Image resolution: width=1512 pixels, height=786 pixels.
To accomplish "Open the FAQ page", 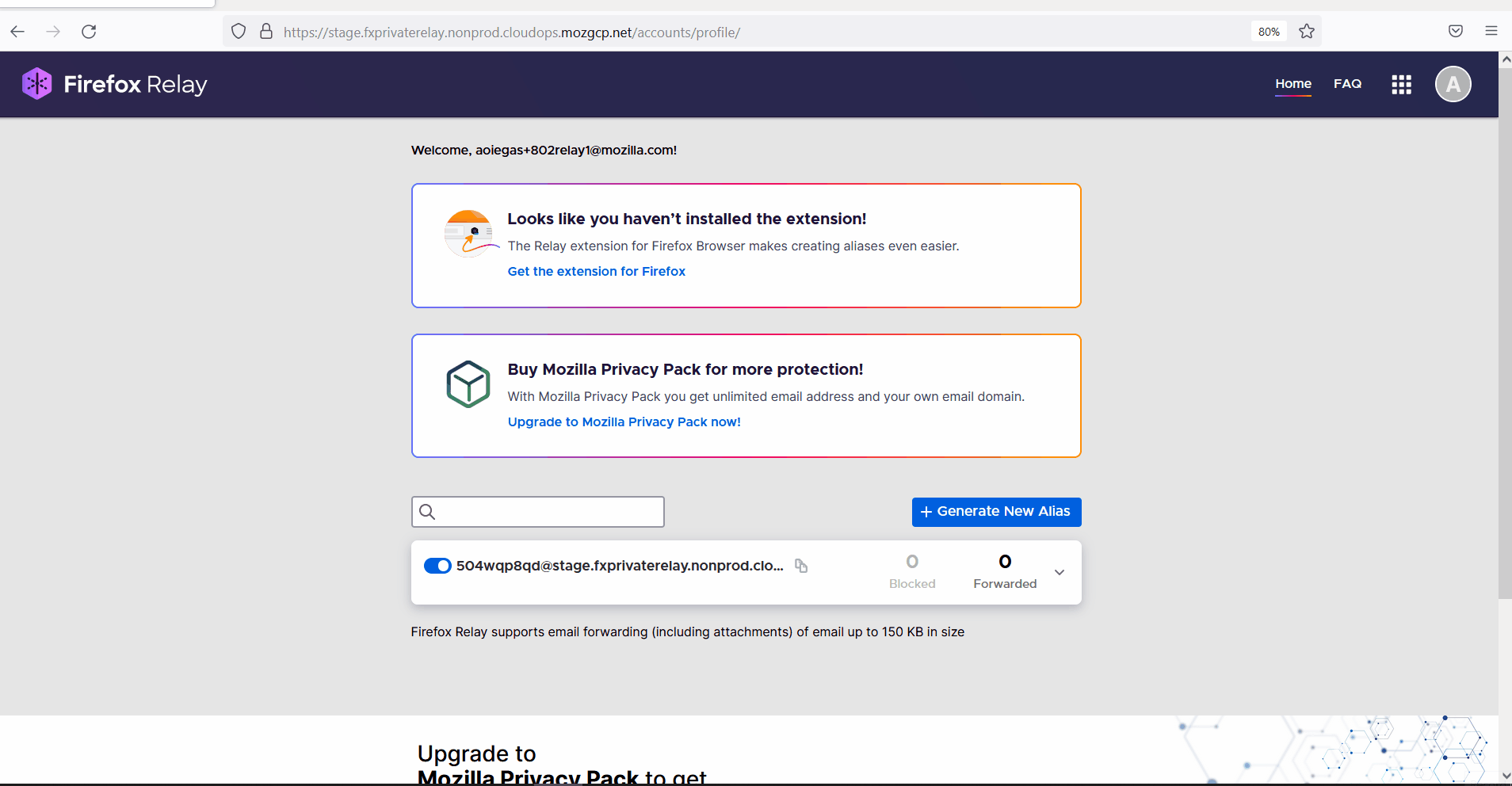I will coord(1347,83).
